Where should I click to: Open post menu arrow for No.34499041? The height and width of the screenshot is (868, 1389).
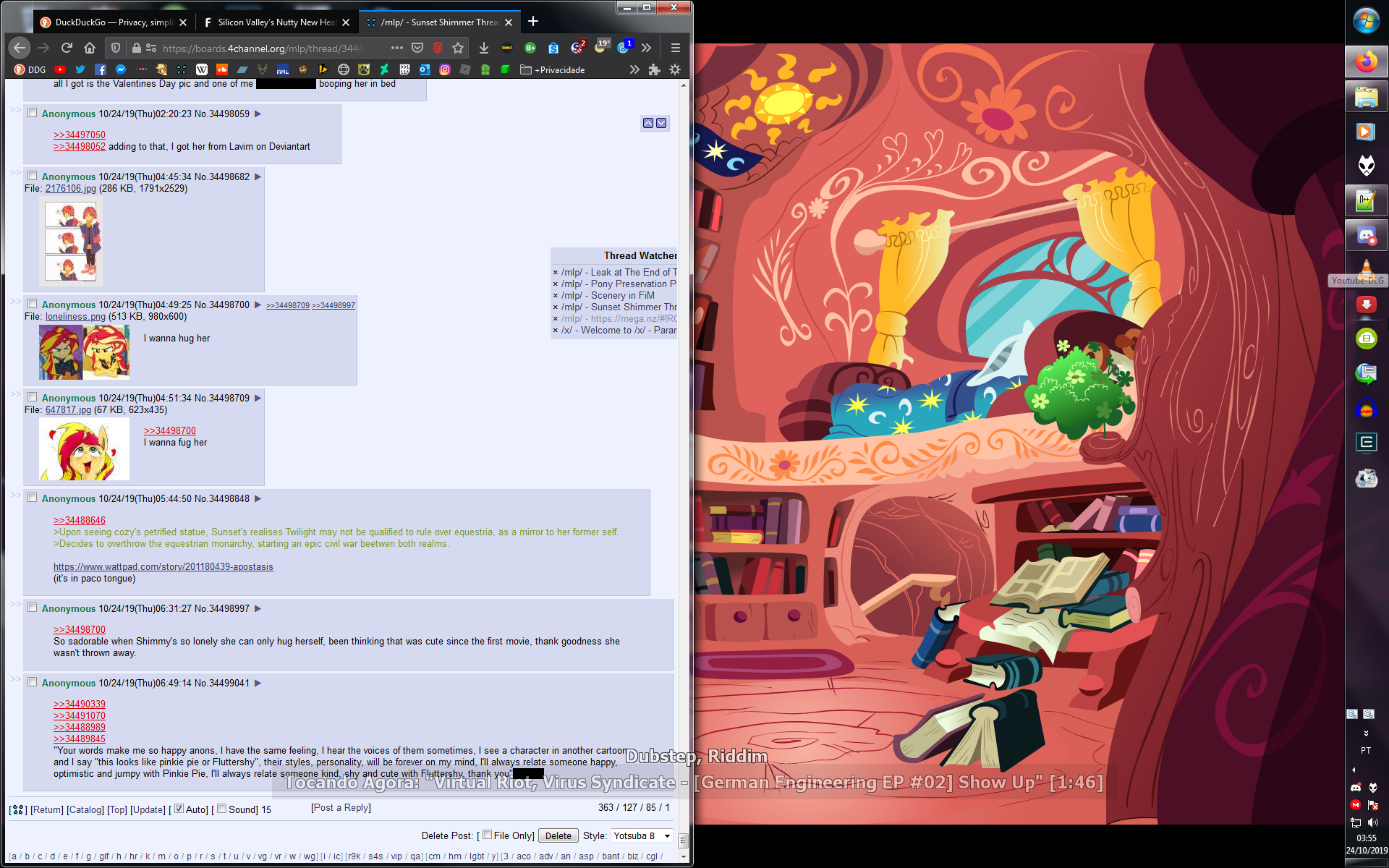[x=258, y=683]
